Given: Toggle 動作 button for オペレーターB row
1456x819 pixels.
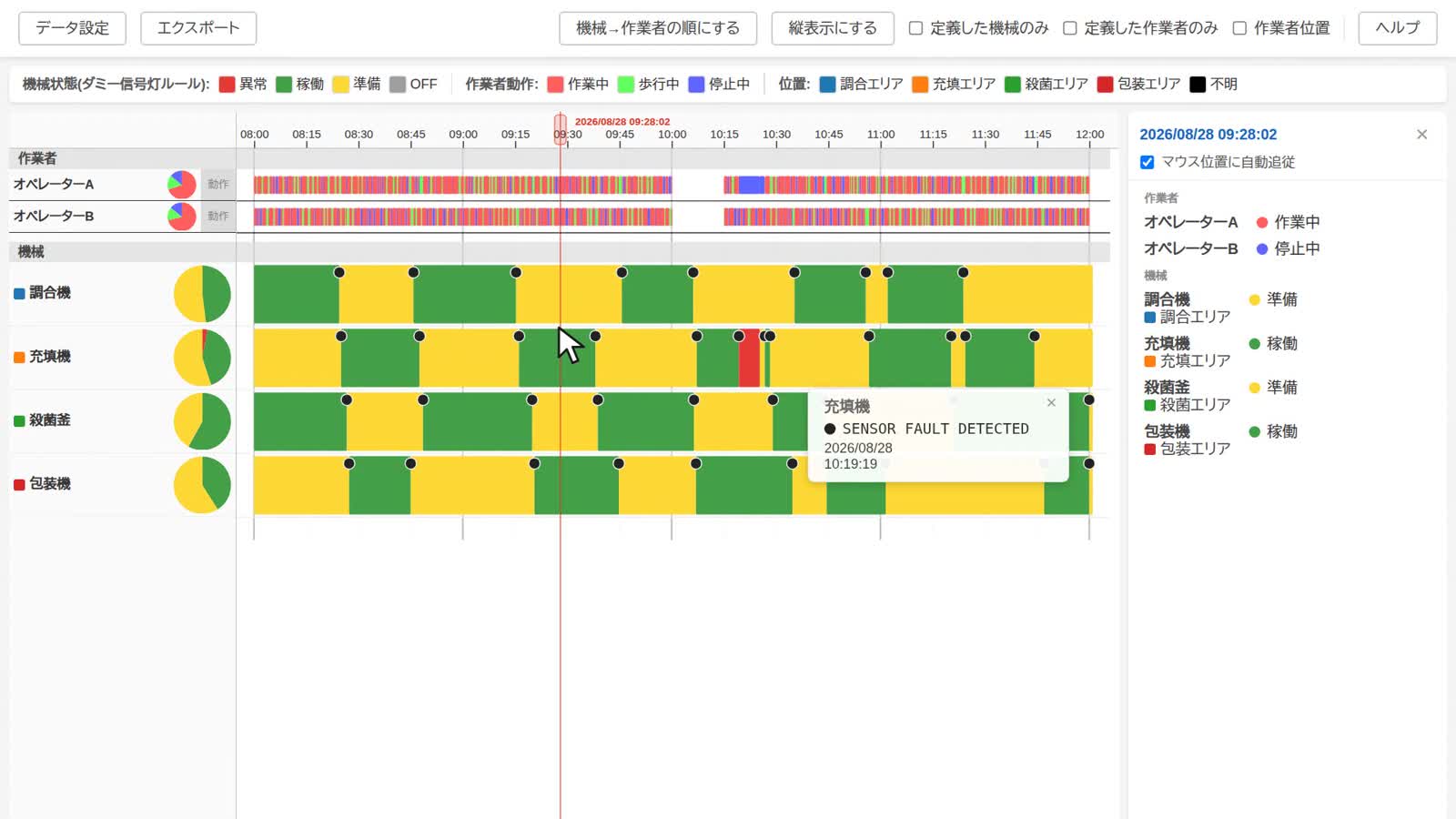Looking at the screenshot, I should (218, 217).
